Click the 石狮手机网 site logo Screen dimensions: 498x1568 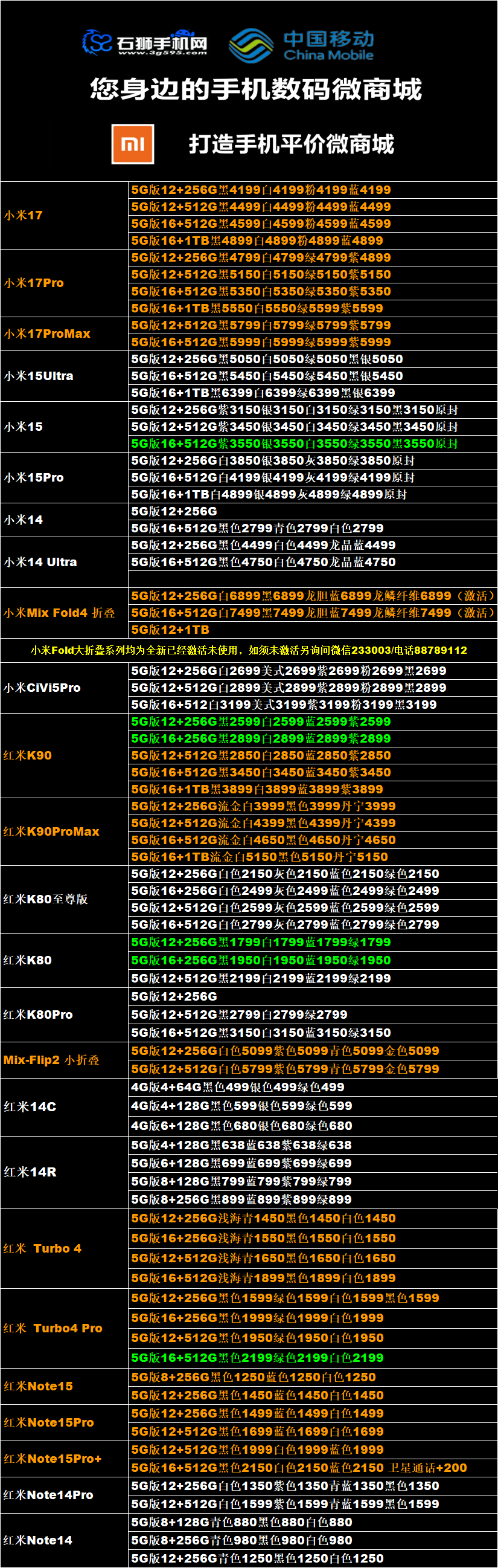coord(145,44)
